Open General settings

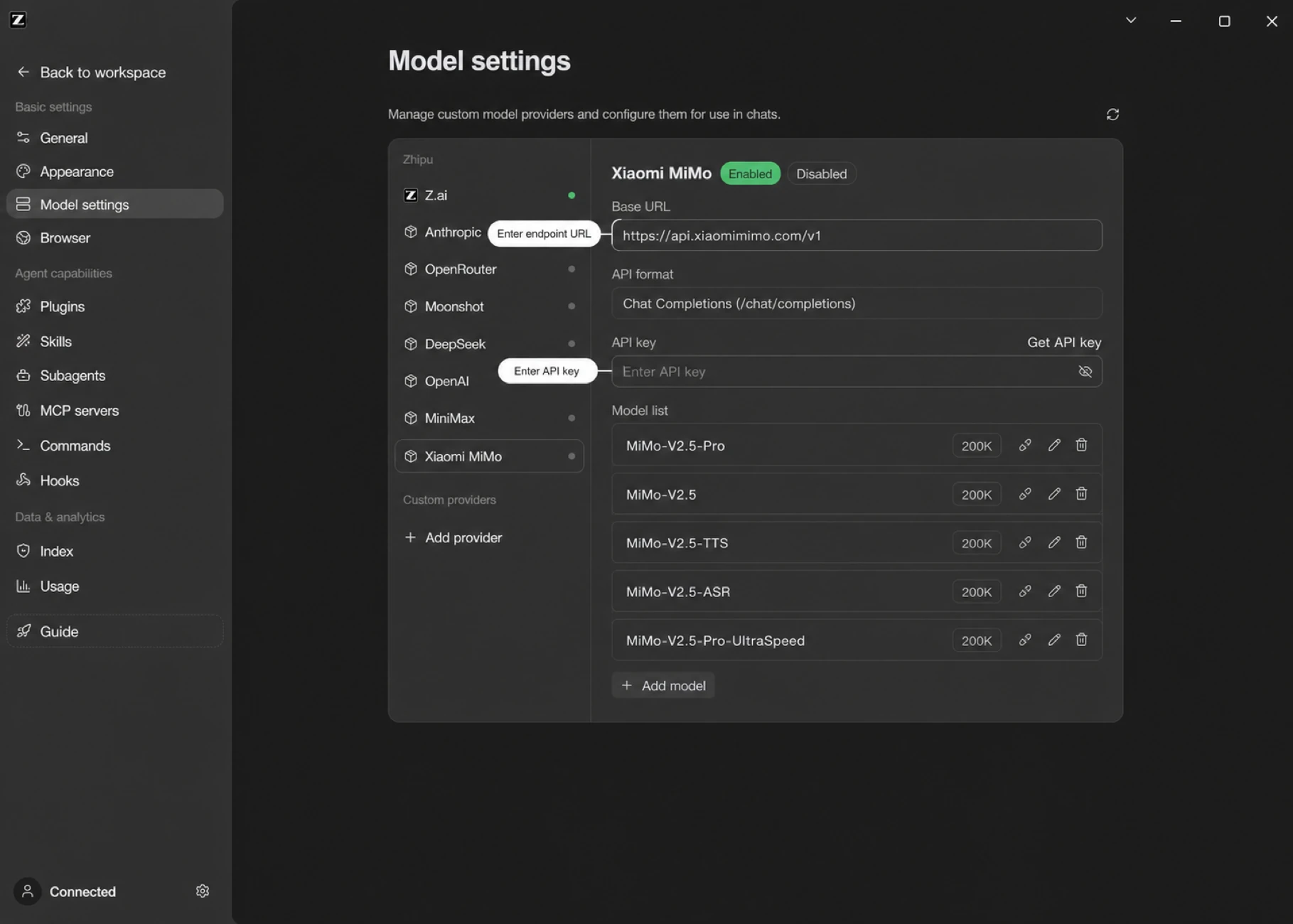[x=115, y=138]
